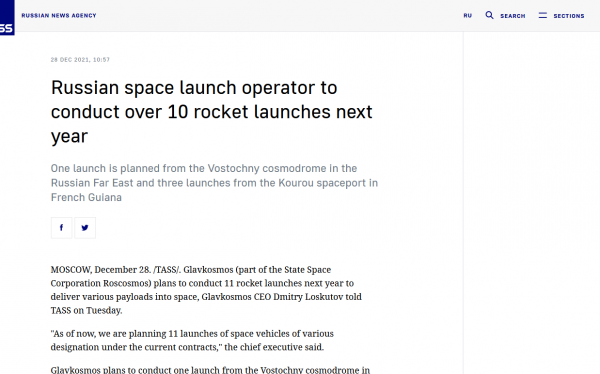Click the hamburger menu icon beside Sections

pyautogui.click(x=543, y=15)
